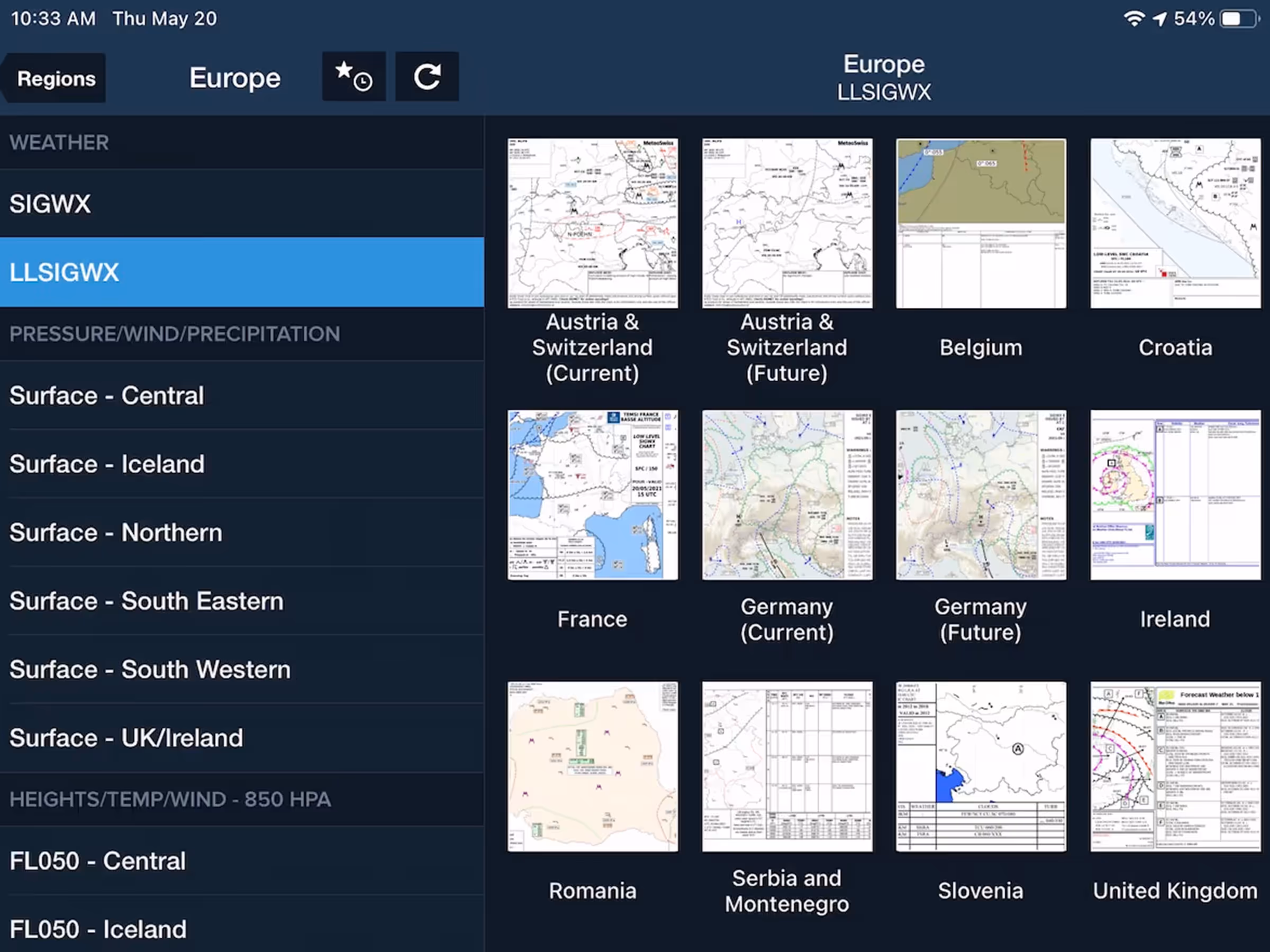This screenshot has width=1270, height=952.
Task: Select the LLSIGWX list item
Action: (x=241, y=272)
